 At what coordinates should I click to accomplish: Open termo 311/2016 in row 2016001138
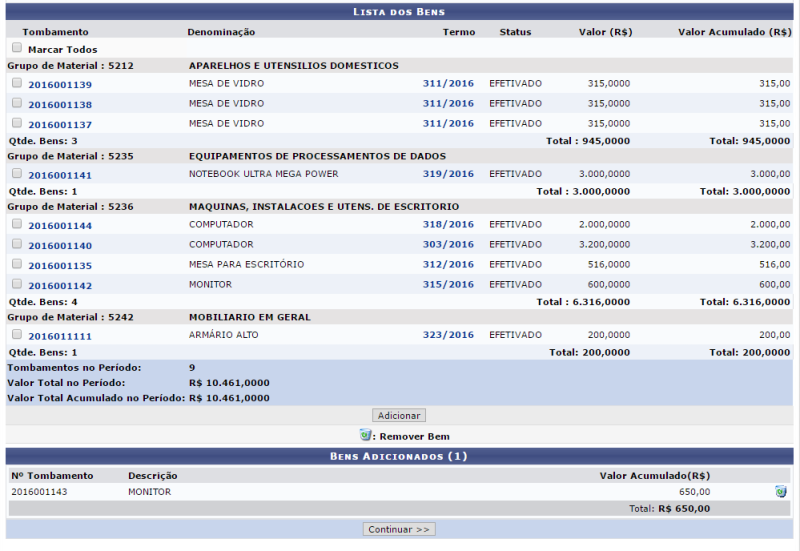(x=448, y=103)
